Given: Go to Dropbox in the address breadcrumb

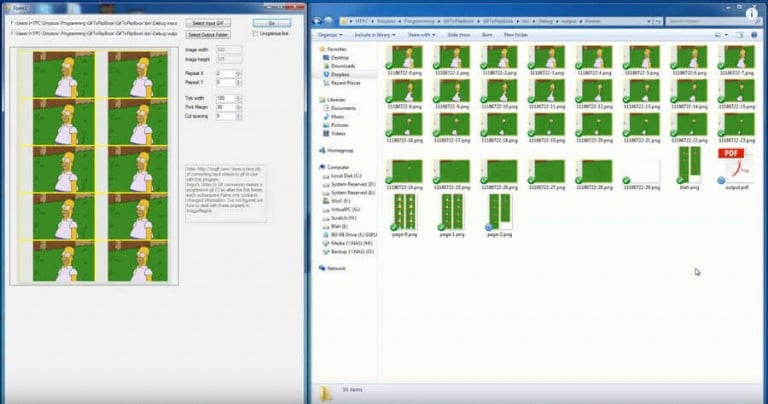Looking at the screenshot, I should click(386, 21).
